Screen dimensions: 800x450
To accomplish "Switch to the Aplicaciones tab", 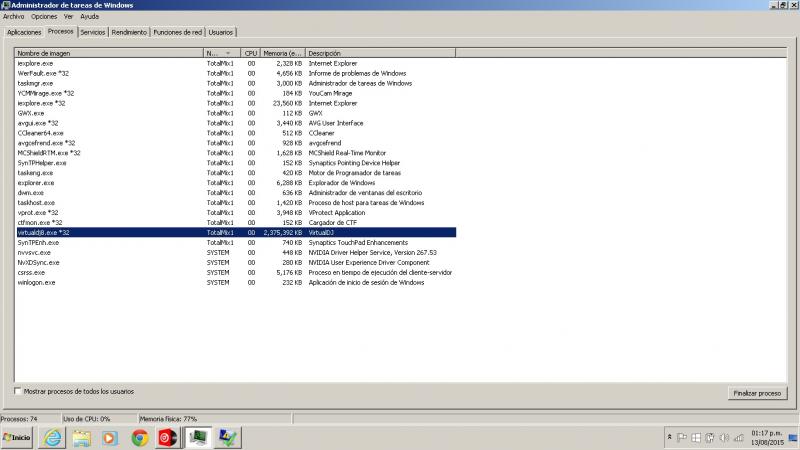I will (x=24, y=32).
